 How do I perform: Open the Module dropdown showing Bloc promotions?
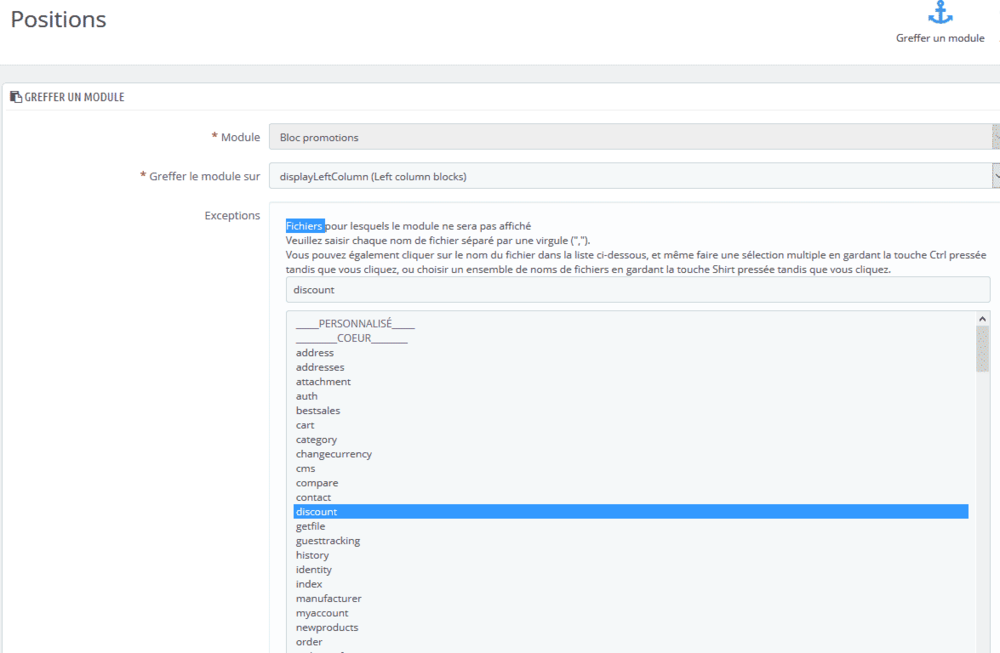[634, 137]
